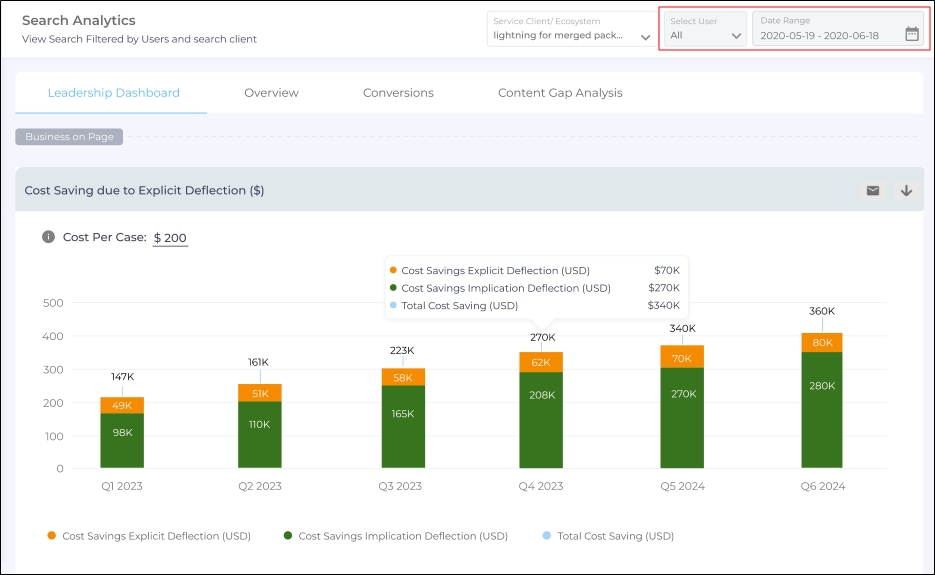Click the orange 70K segment in Q5 2024
The width and height of the screenshot is (935, 575).
click(682, 357)
